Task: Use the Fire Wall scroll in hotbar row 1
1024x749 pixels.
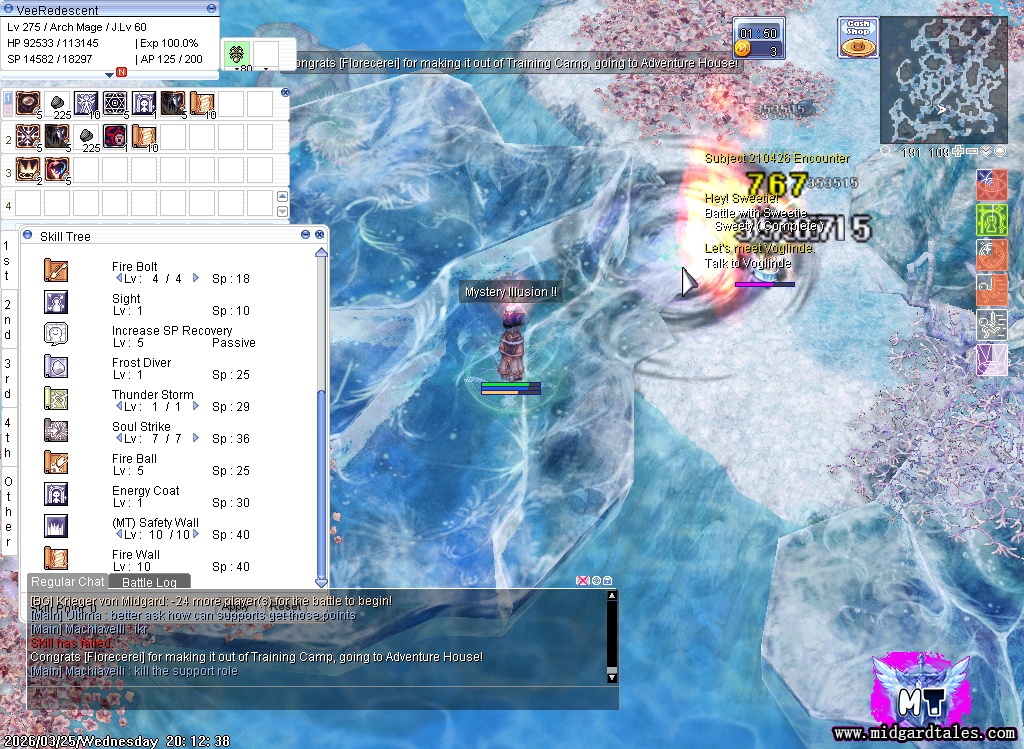Action: (202, 104)
